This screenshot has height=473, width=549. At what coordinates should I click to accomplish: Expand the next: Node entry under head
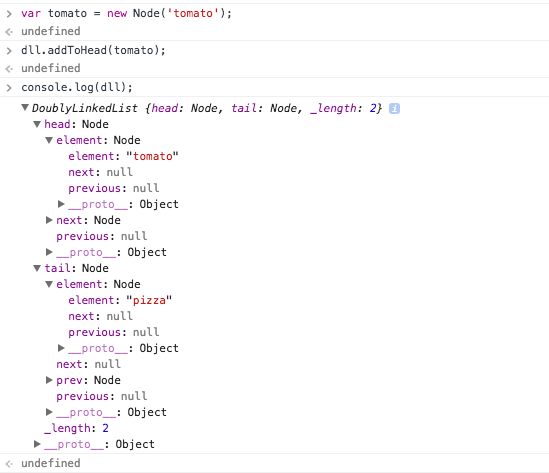tap(49, 220)
